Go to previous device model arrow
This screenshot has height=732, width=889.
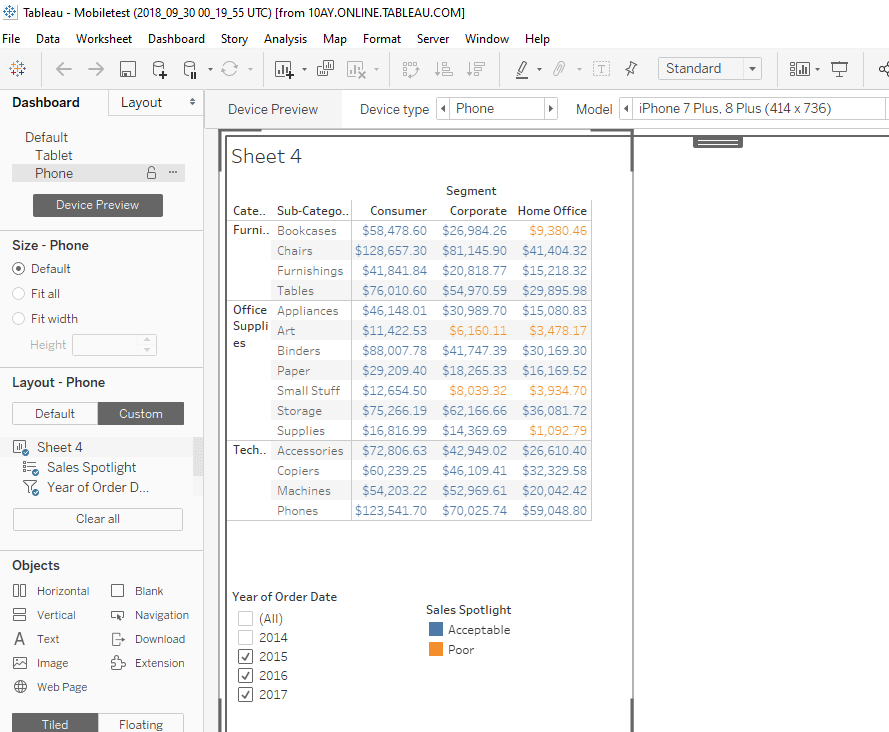tap(626, 109)
